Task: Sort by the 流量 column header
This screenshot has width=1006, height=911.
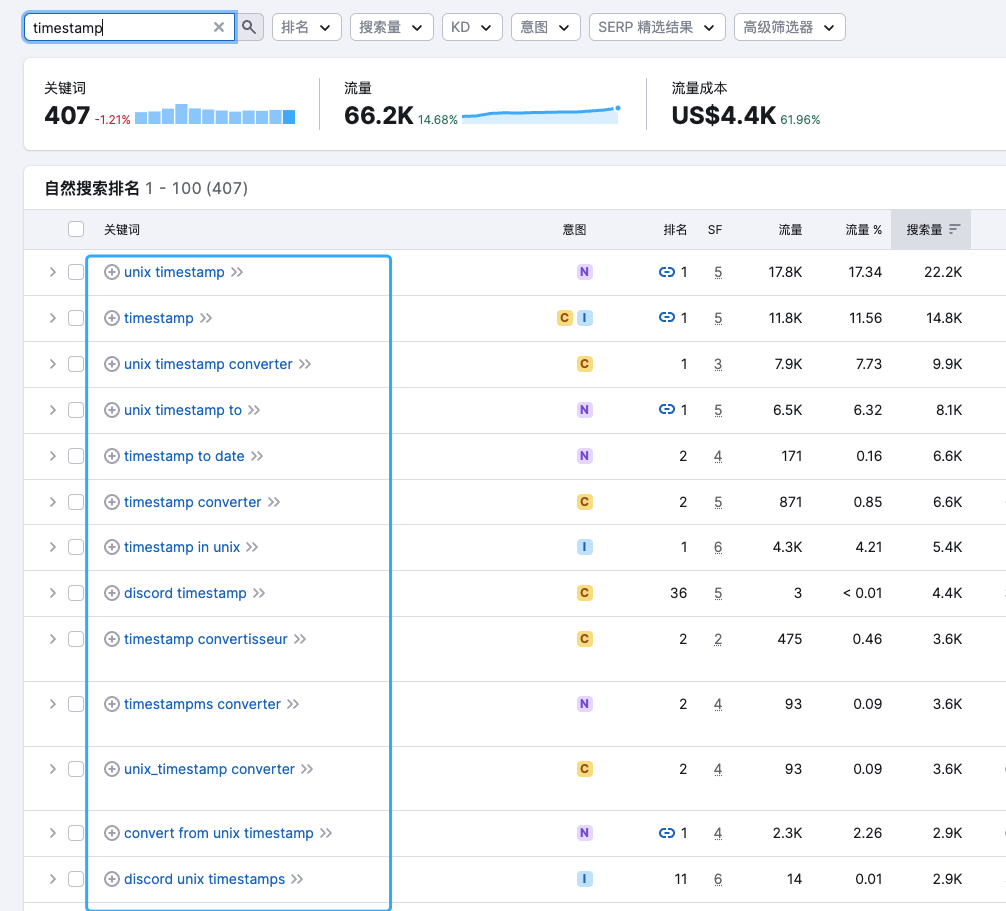Action: [790, 230]
